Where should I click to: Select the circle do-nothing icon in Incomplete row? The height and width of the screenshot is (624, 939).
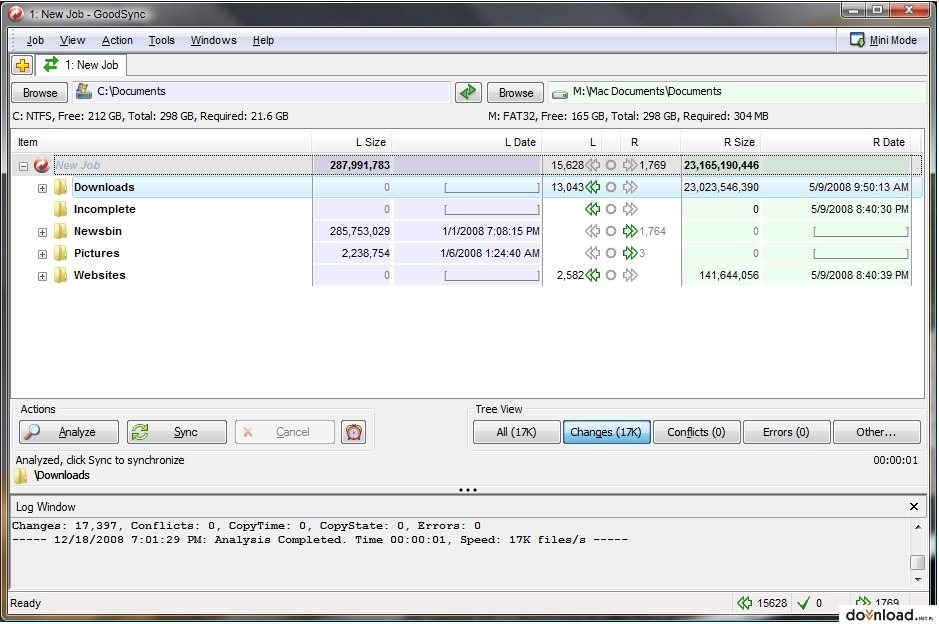(611, 209)
